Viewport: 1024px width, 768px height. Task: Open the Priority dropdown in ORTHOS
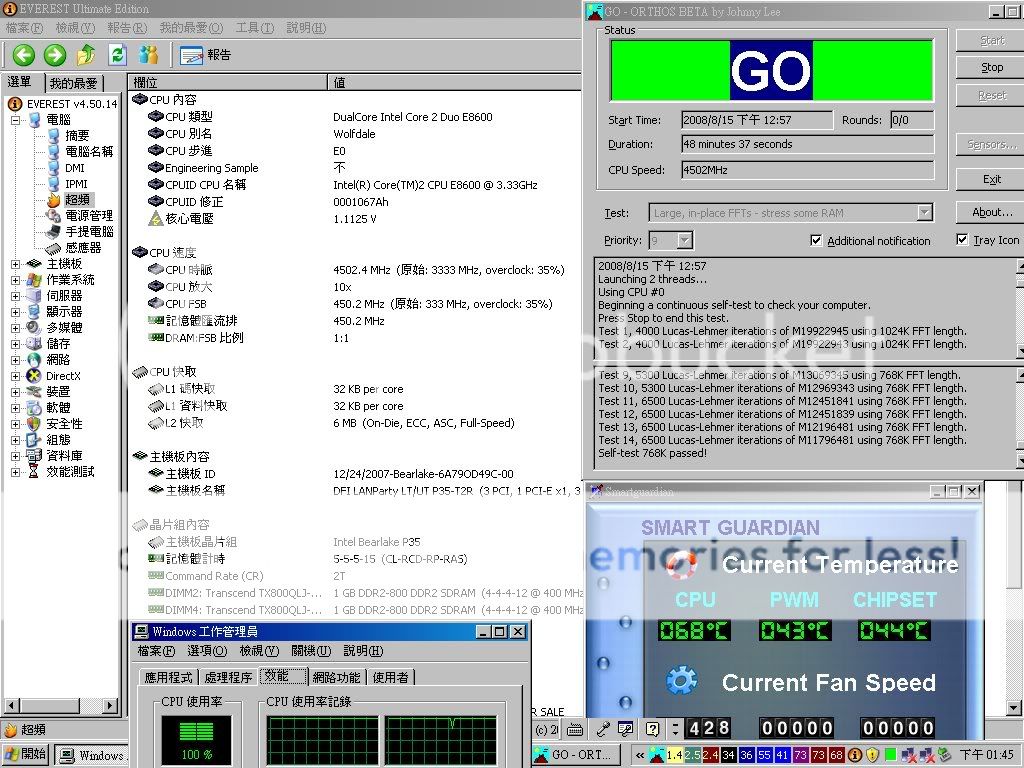tap(684, 240)
